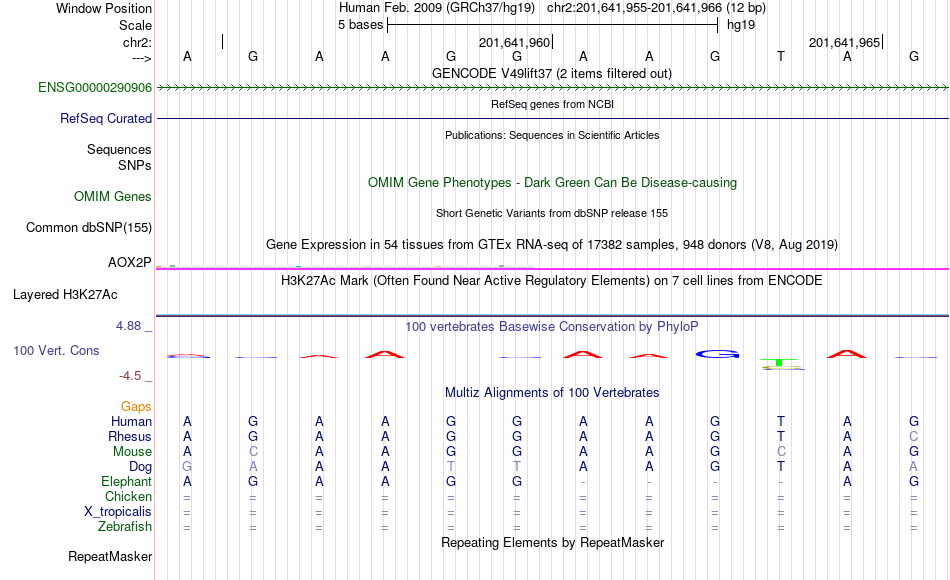The width and height of the screenshot is (950, 580).
Task: Select the X_tropicalis species label
Action: coord(118,512)
